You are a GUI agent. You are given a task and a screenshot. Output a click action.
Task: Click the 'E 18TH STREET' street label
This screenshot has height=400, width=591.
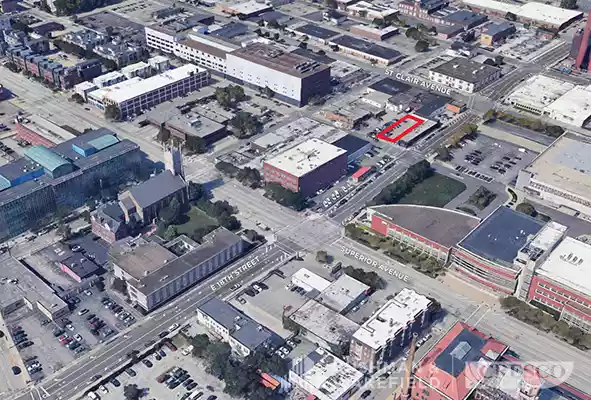(x=235, y=273)
